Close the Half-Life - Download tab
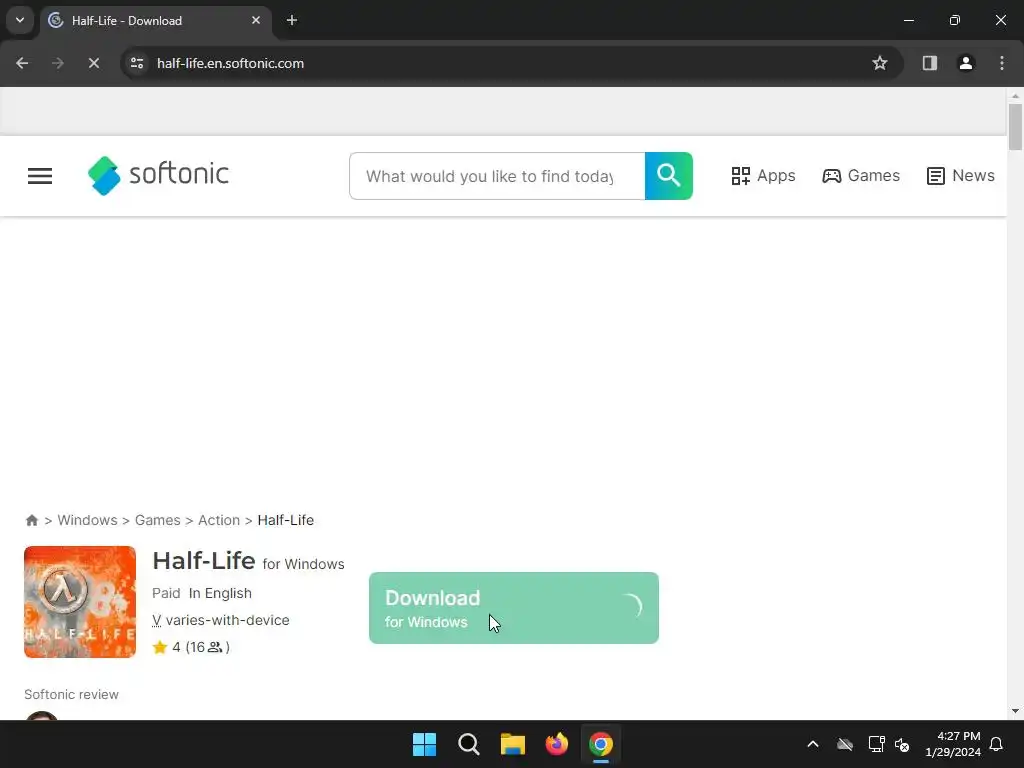Screen dimensions: 1024x768 click(256, 20)
